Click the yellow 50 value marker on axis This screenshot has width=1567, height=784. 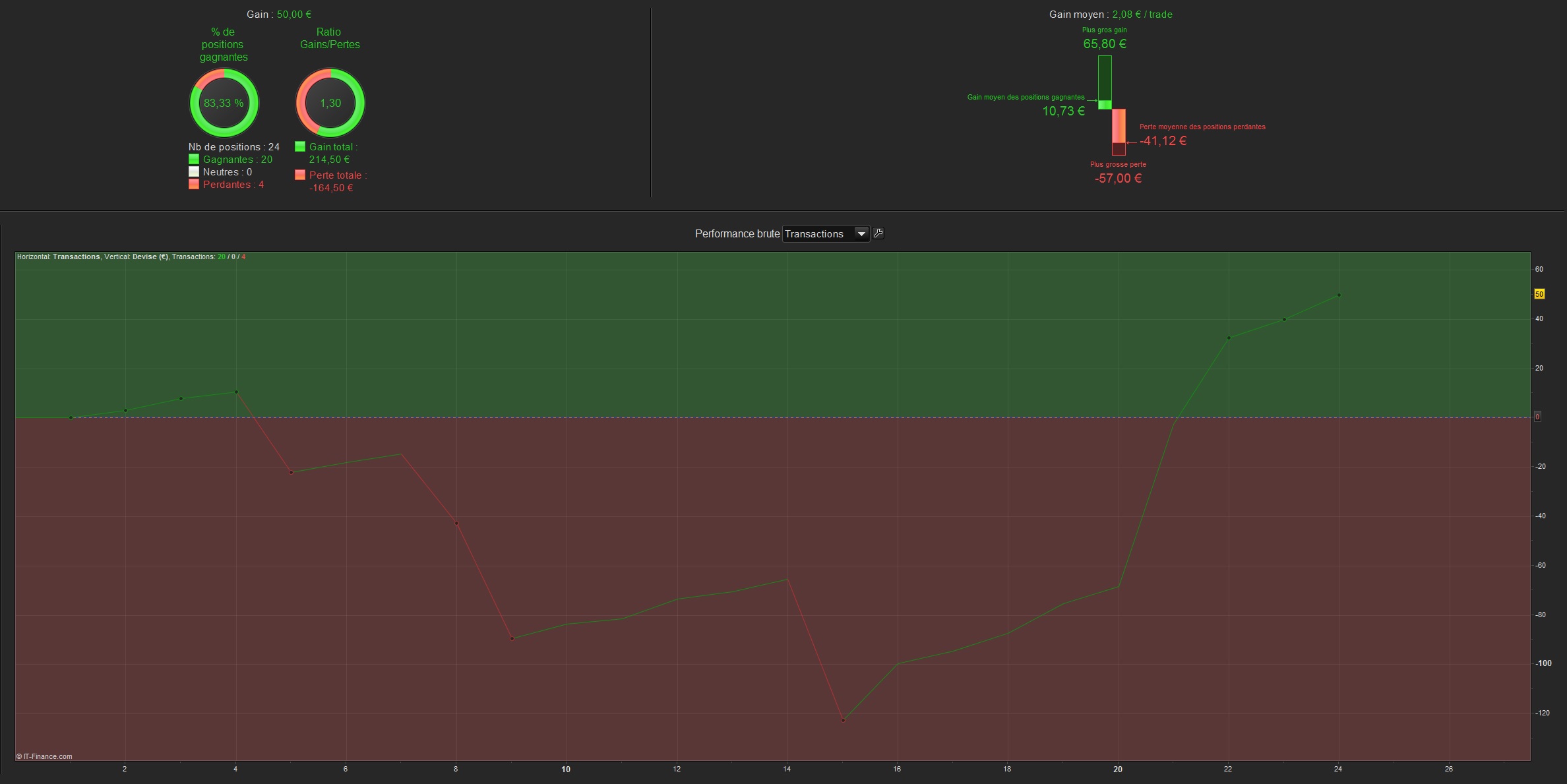click(x=1539, y=294)
